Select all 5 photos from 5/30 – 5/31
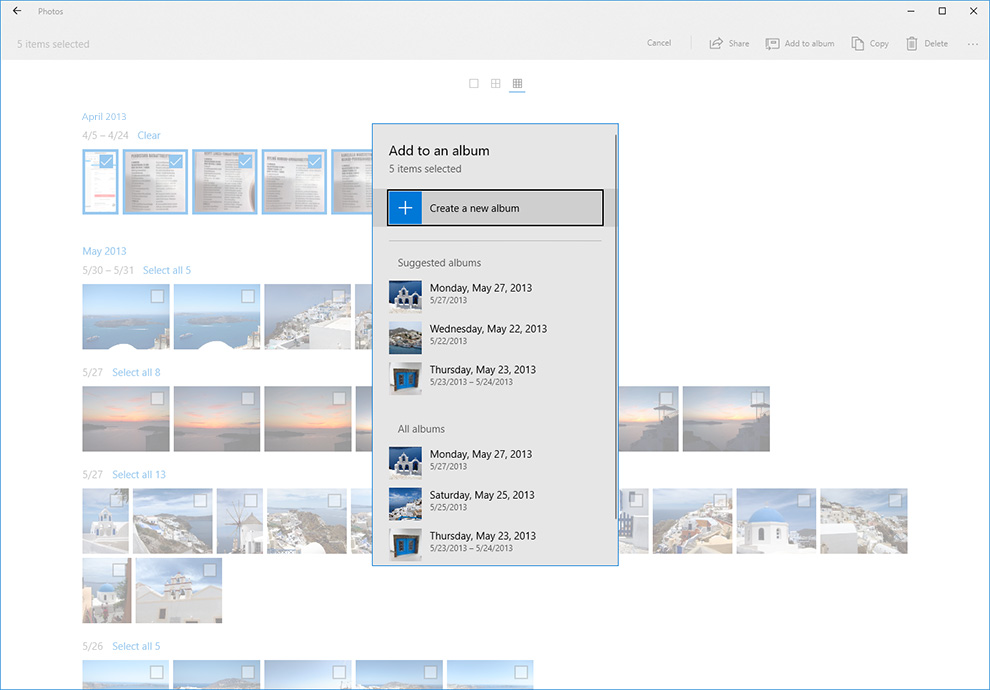The height and width of the screenshot is (690, 990). click(x=167, y=270)
